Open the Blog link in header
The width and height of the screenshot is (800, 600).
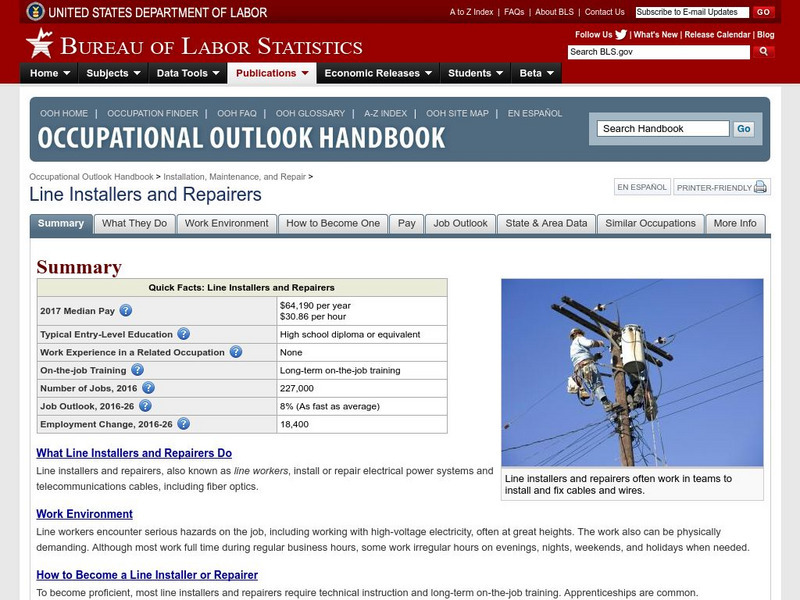pos(765,35)
